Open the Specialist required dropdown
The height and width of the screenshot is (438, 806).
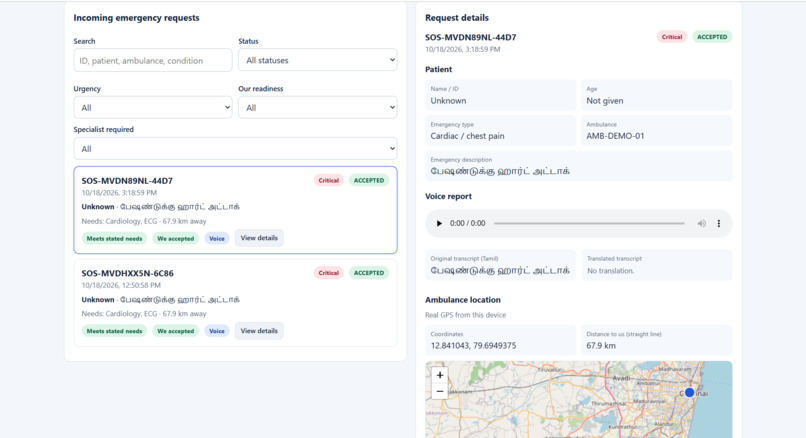[x=235, y=149]
